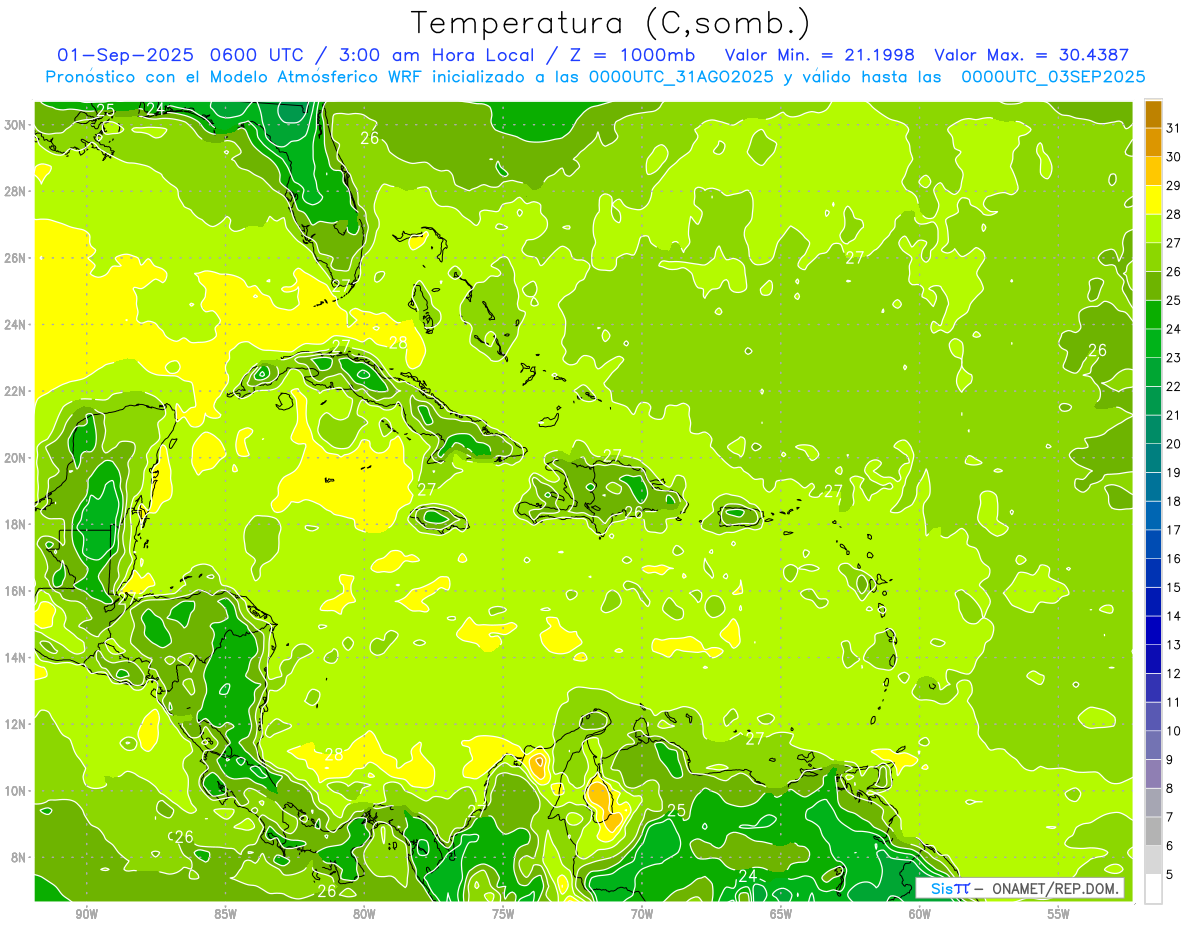Select the "0000UTC_31AGO2025" initialization time
The height and width of the screenshot is (927, 1200).
[x=681, y=77]
